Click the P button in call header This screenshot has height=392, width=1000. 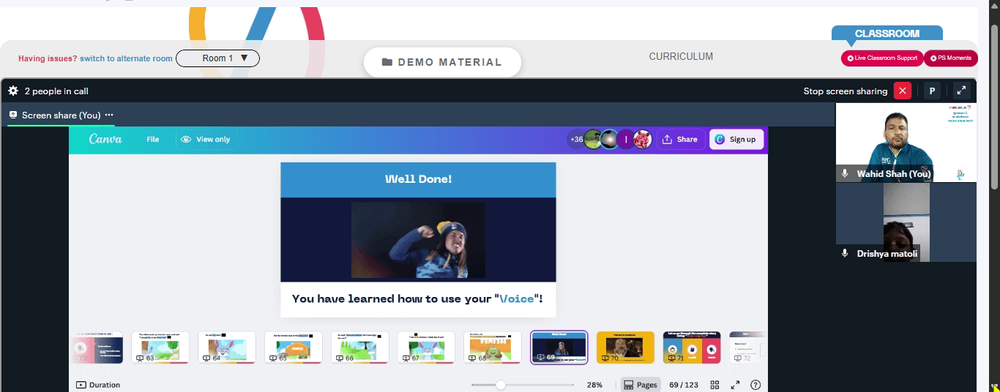[x=932, y=91]
